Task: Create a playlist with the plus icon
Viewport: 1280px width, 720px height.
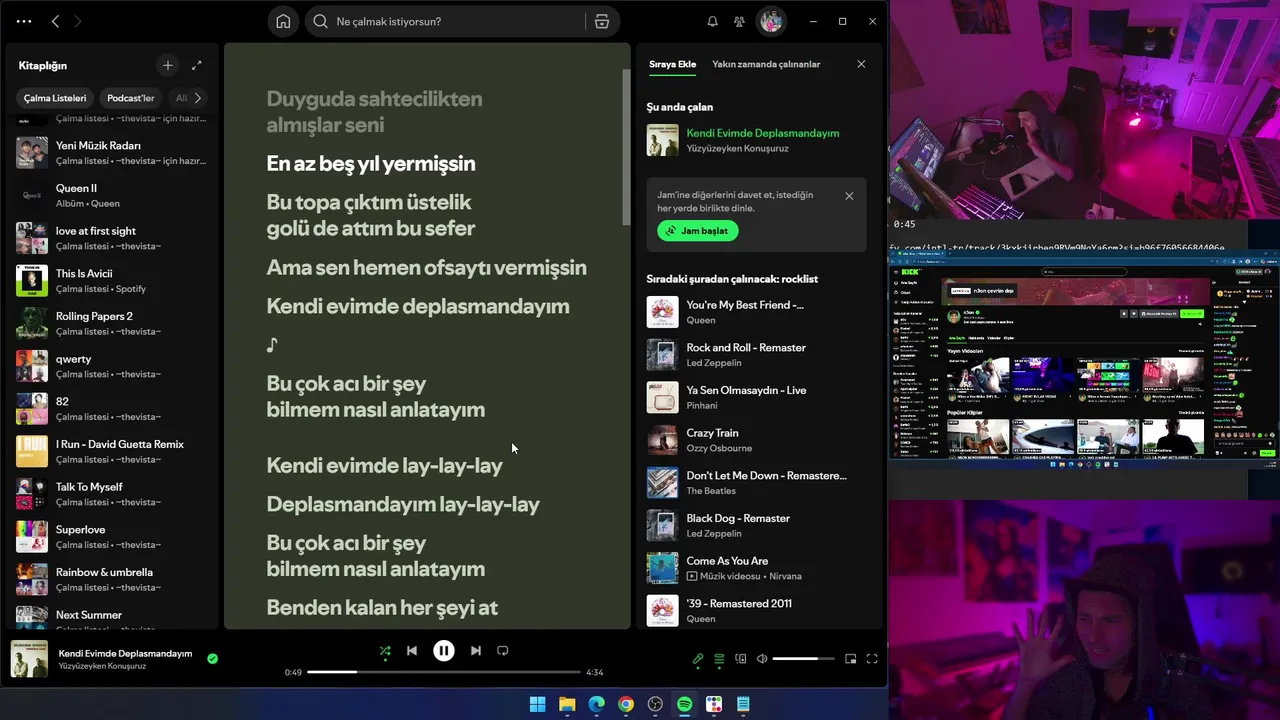Action: tap(167, 65)
